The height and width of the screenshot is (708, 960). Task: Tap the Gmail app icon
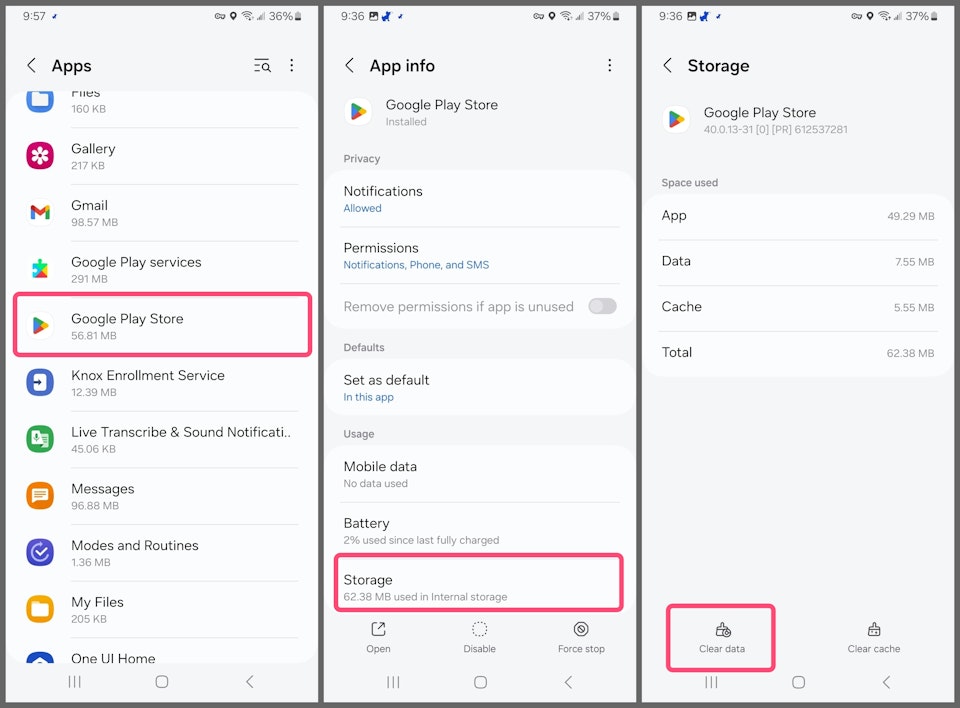click(x=40, y=213)
